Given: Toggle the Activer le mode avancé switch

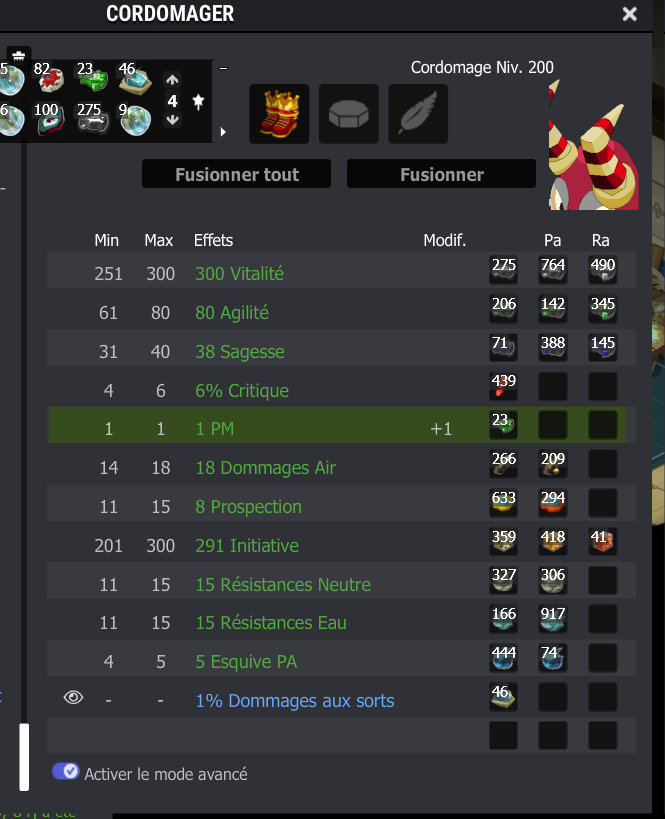Looking at the screenshot, I should (65, 771).
